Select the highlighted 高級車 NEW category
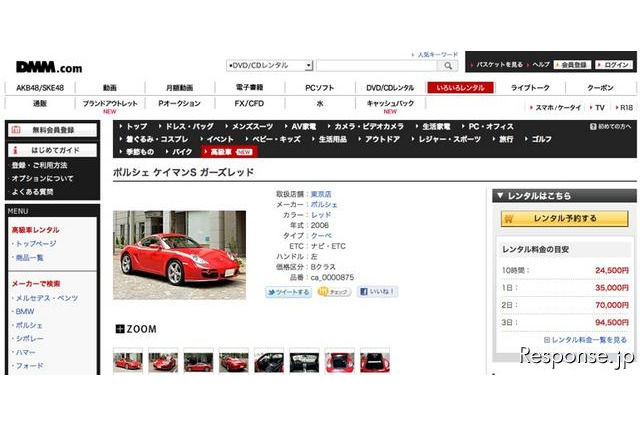Viewport: 640px width, 426px height. click(x=229, y=152)
